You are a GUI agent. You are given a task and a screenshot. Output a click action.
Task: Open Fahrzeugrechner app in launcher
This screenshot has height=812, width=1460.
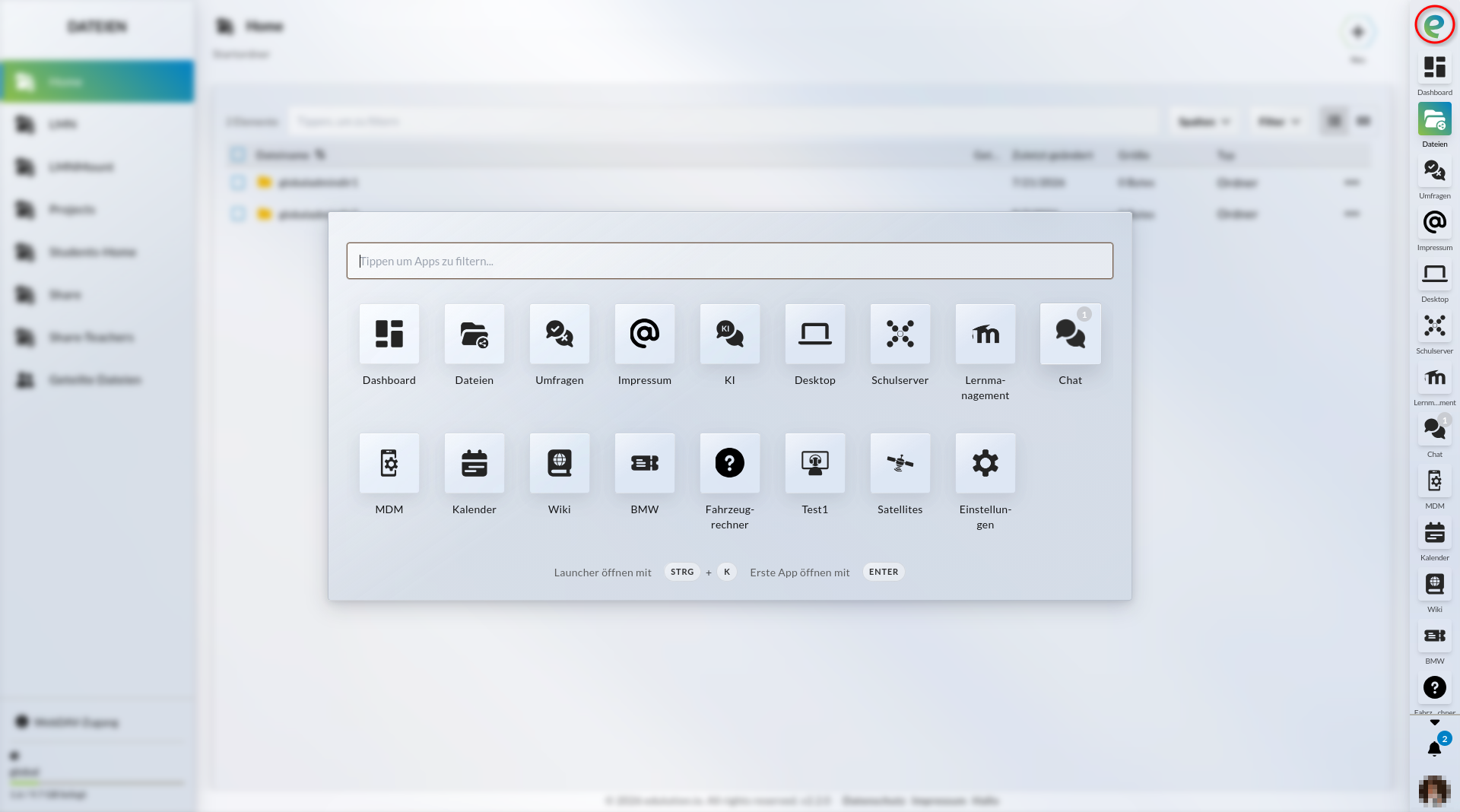[x=729, y=463]
